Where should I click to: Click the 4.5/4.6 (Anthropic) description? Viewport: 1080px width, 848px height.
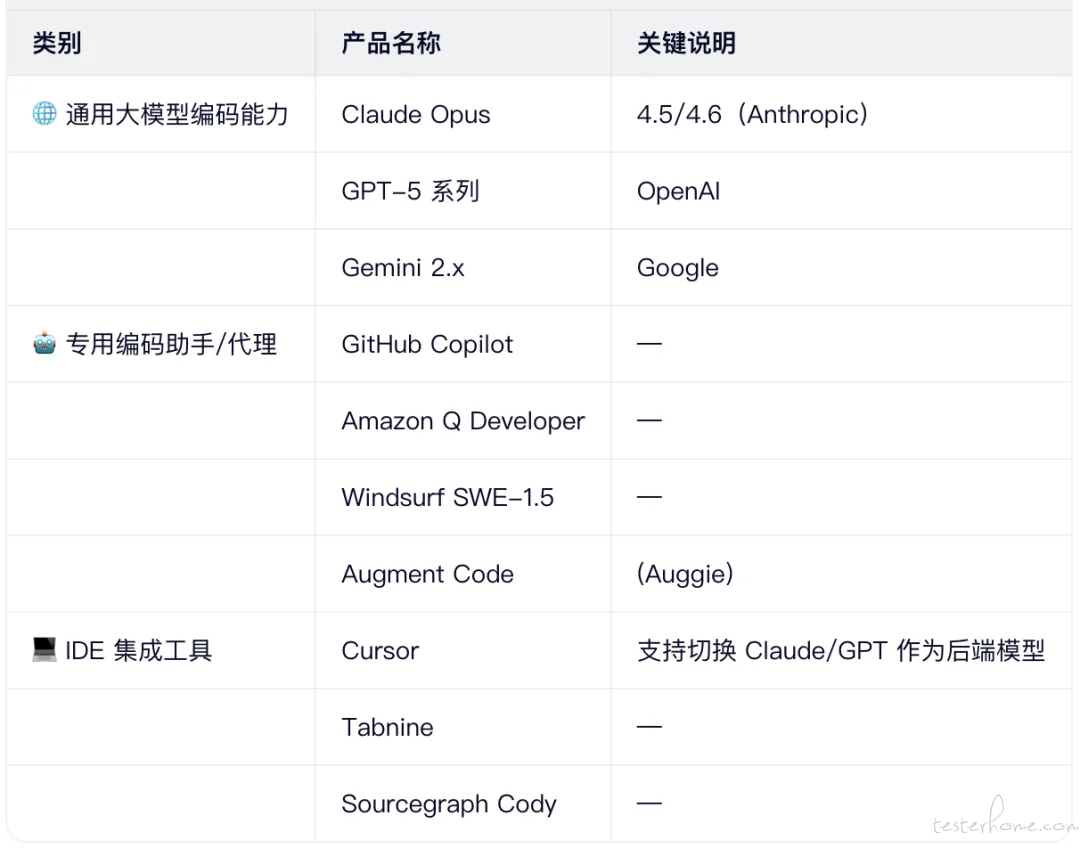[x=752, y=115]
